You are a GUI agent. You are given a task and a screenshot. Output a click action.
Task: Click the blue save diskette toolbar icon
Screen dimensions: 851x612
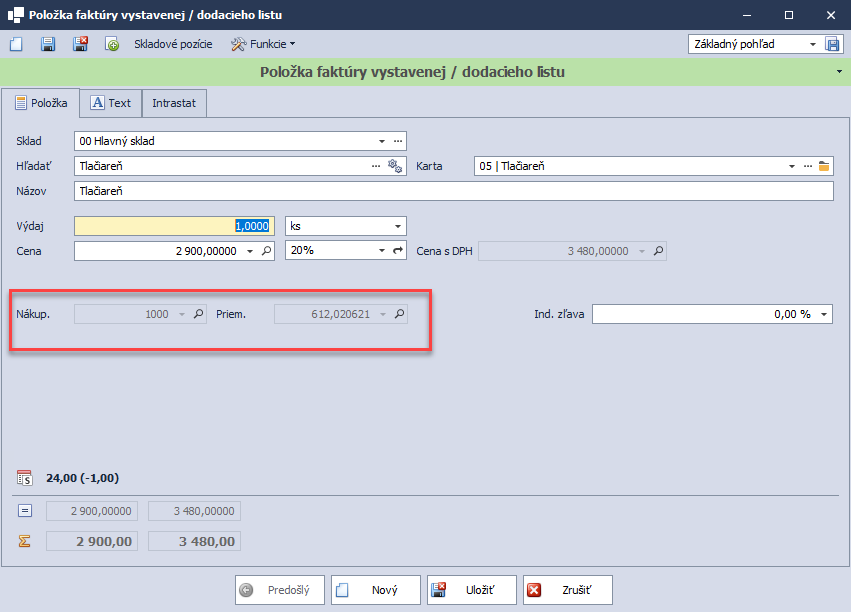[x=47, y=44]
